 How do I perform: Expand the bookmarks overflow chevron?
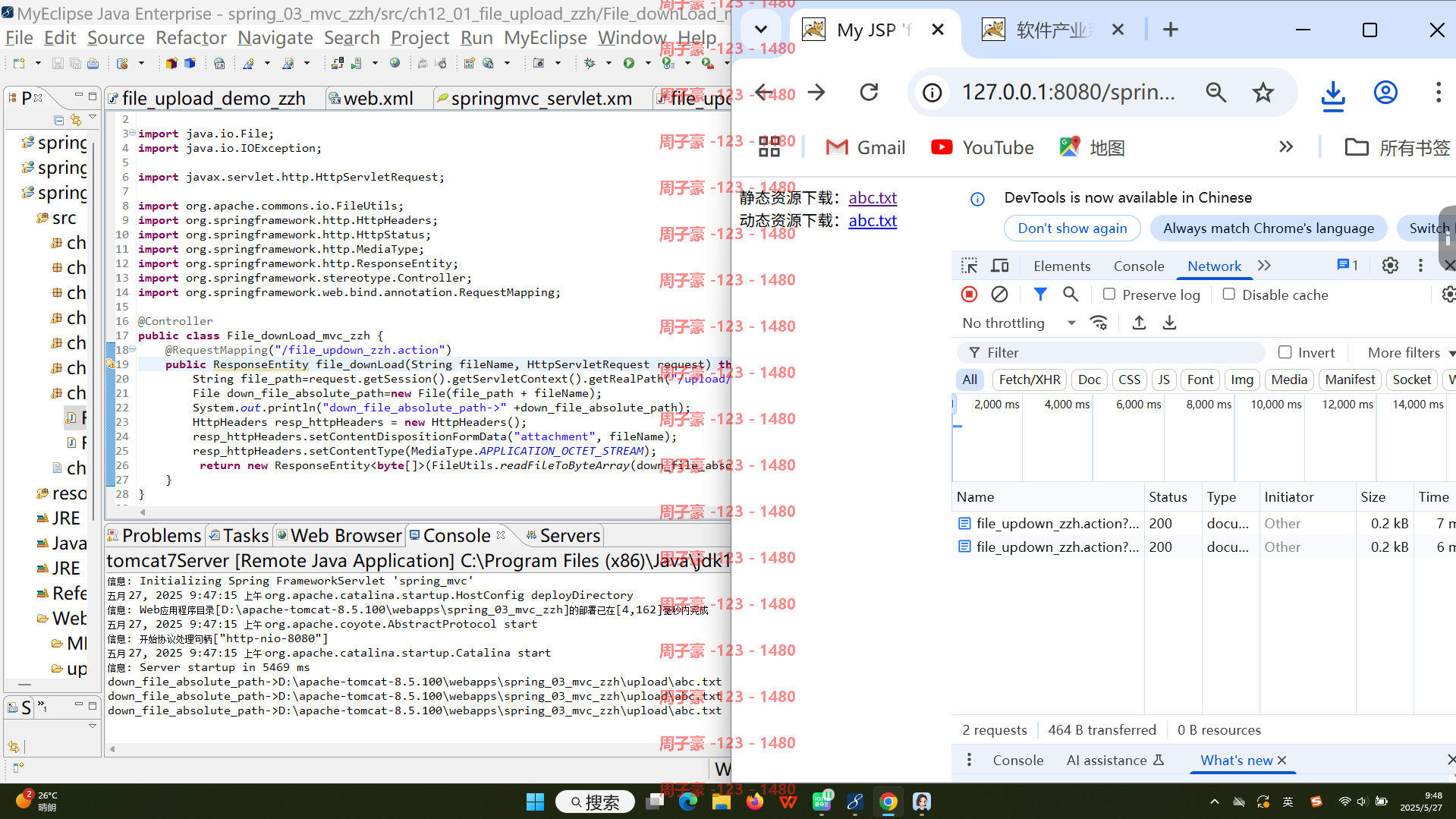tap(1285, 146)
